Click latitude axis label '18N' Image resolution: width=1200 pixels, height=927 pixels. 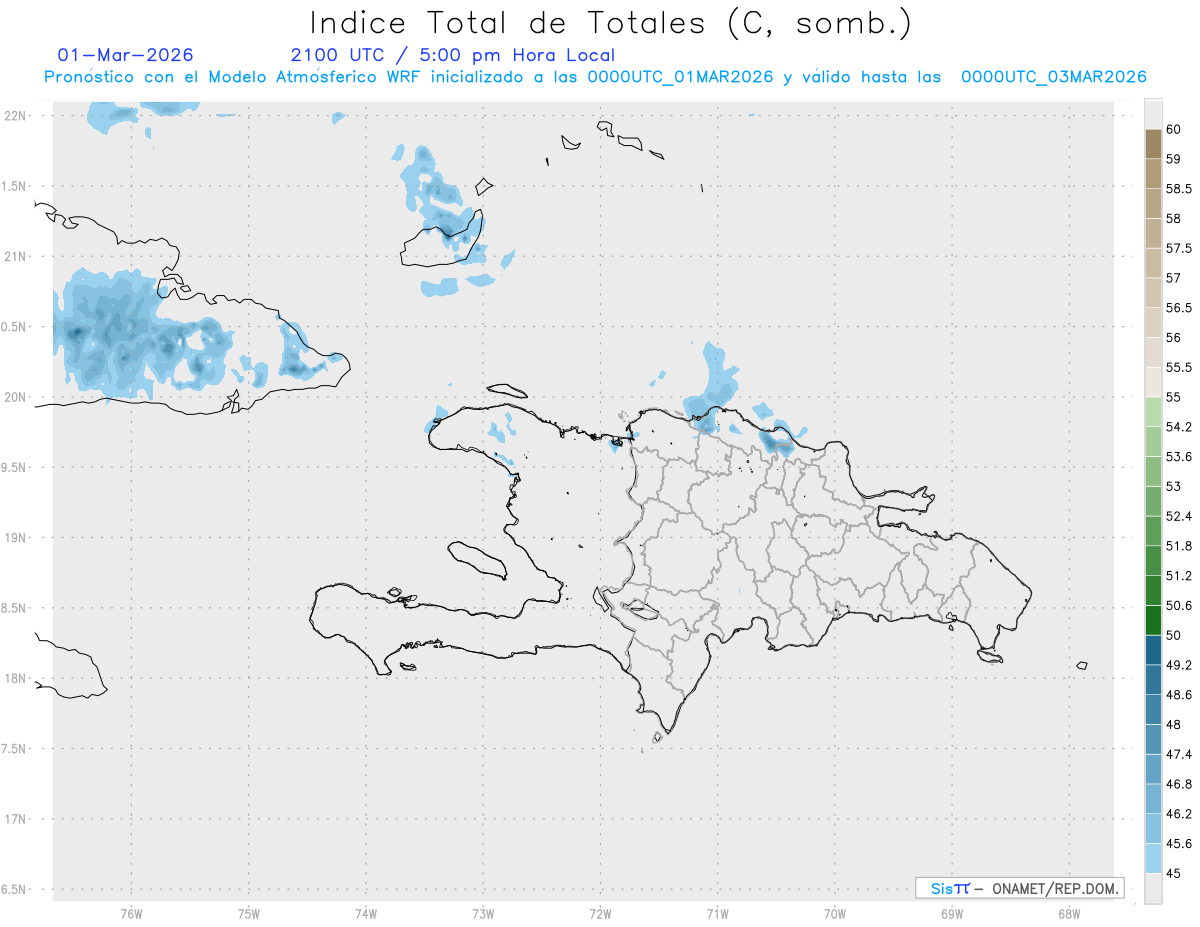pyautogui.click(x=15, y=678)
